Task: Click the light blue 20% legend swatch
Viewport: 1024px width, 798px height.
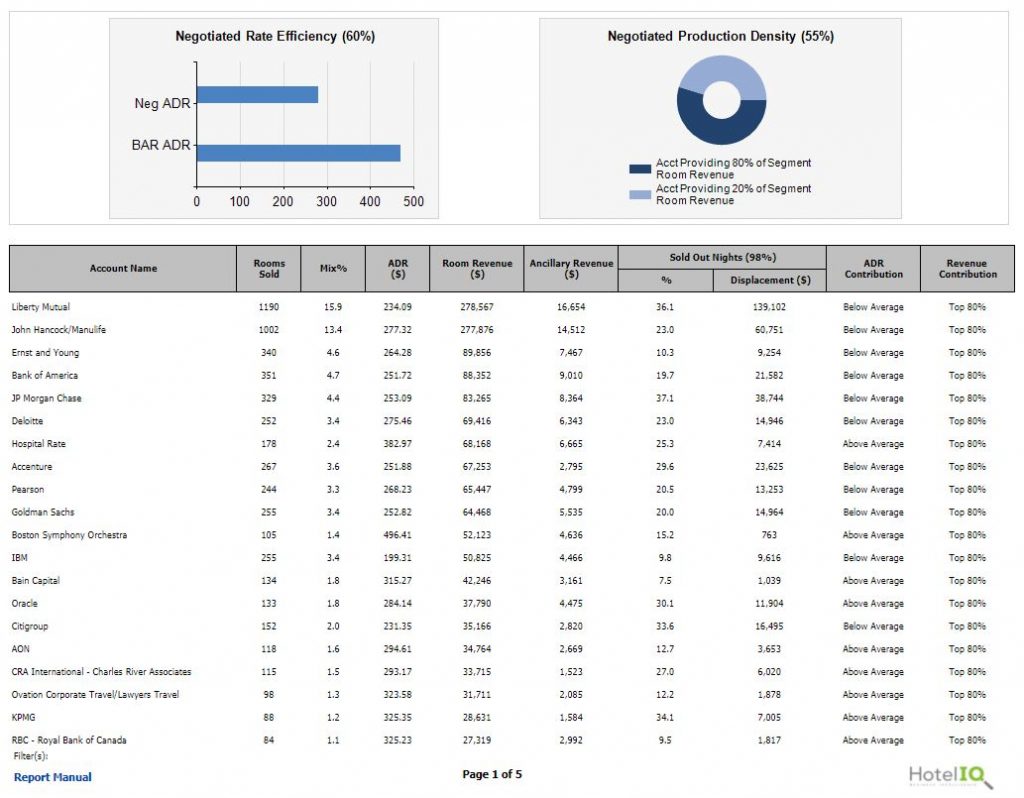Action: pyautogui.click(x=640, y=195)
